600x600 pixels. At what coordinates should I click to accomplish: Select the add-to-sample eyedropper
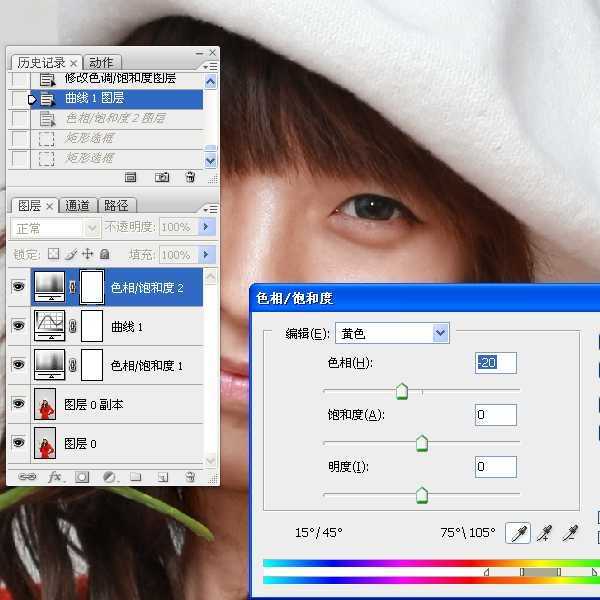[546, 533]
